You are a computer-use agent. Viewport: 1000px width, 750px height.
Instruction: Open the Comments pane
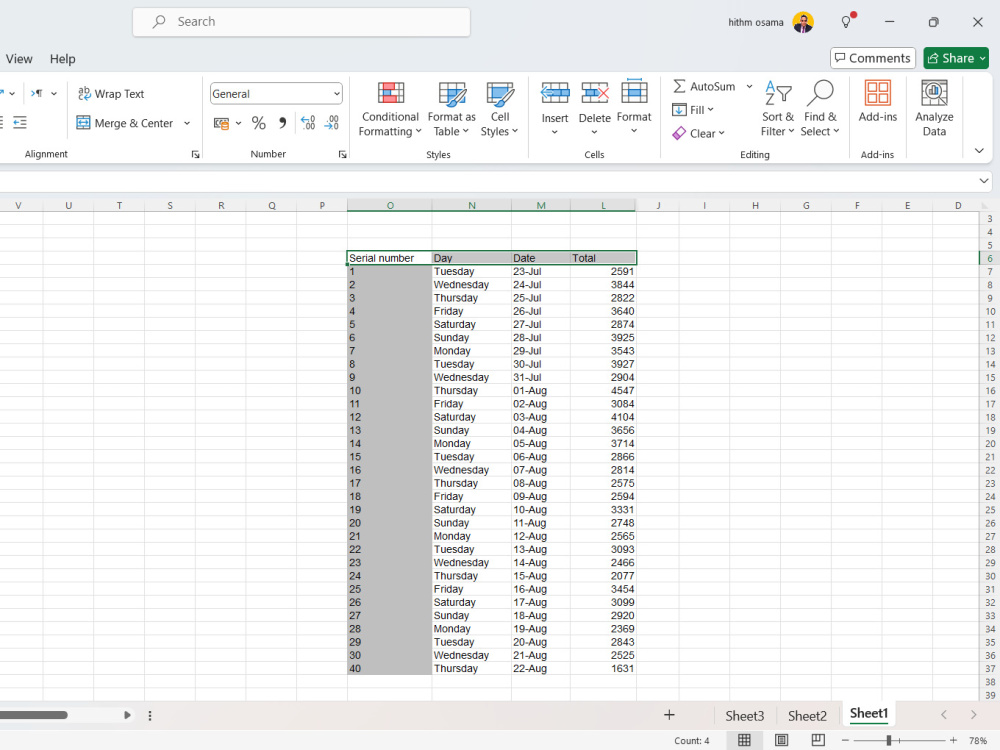click(x=872, y=58)
